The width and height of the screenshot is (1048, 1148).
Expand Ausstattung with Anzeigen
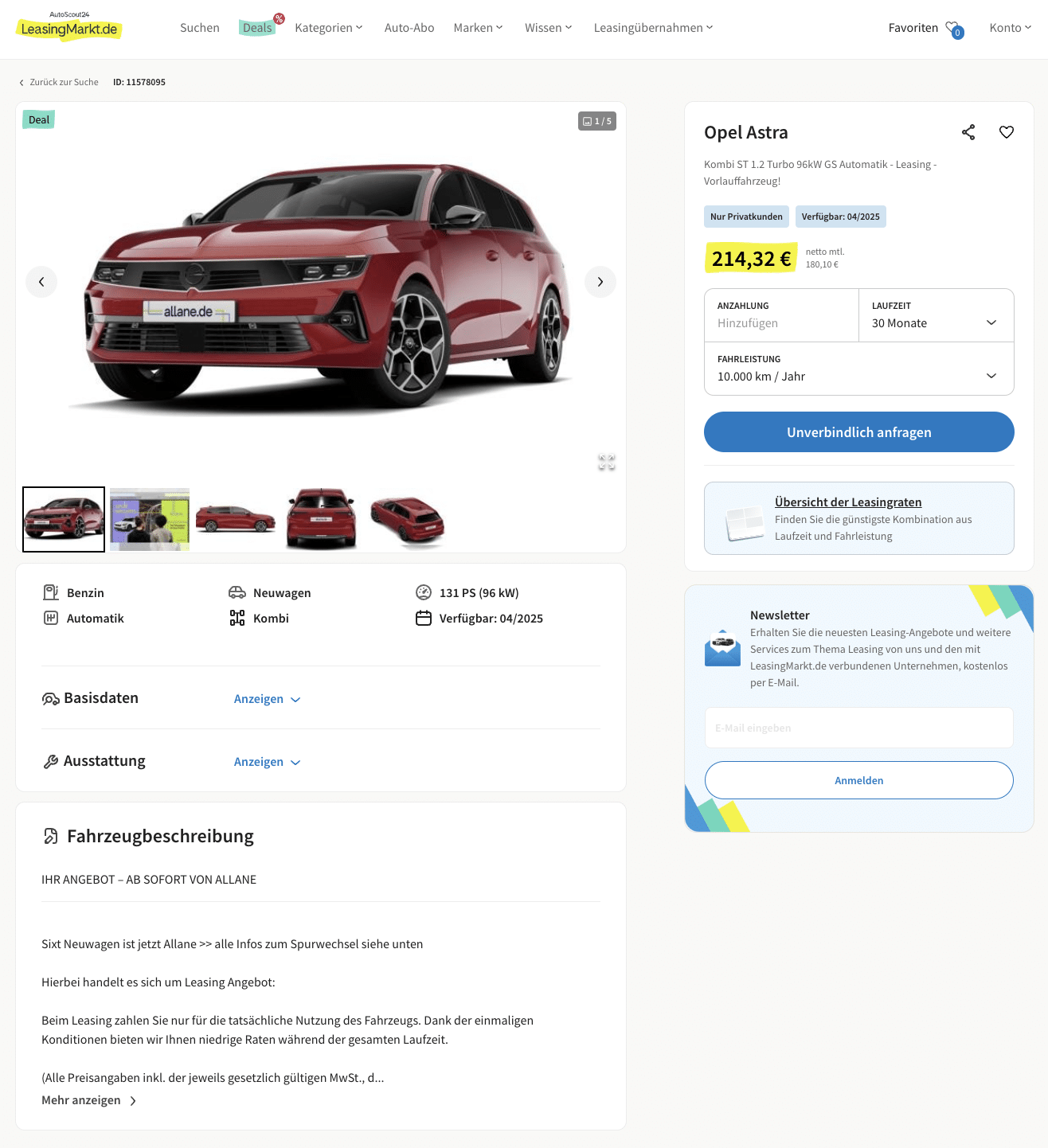click(x=267, y=762)
